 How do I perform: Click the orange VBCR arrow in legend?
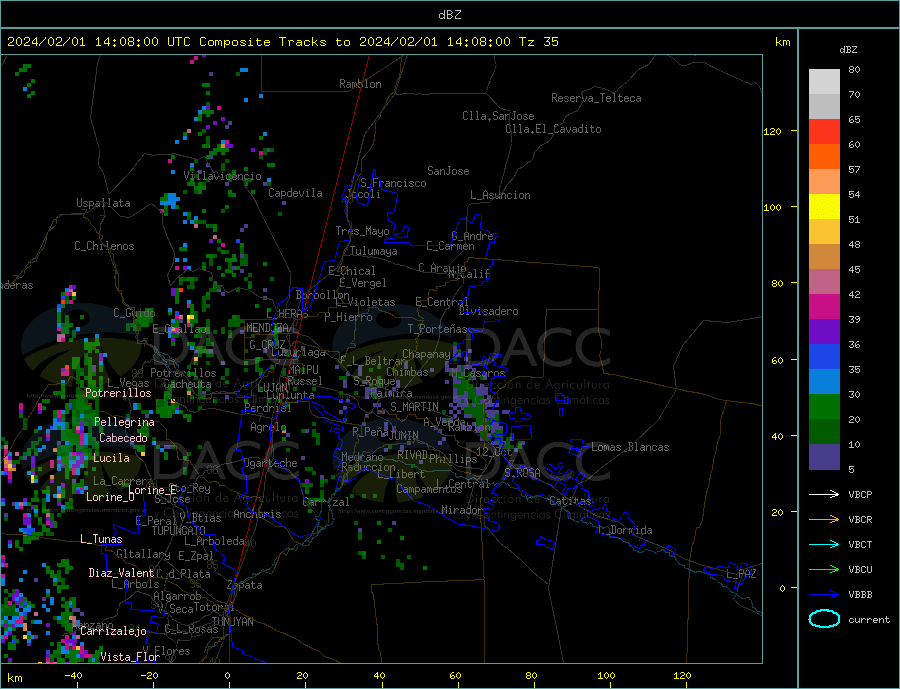click(x=824, y=520)
